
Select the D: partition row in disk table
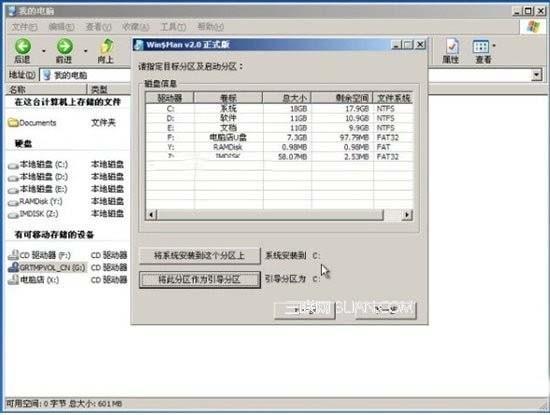click(x=279, y=118)
